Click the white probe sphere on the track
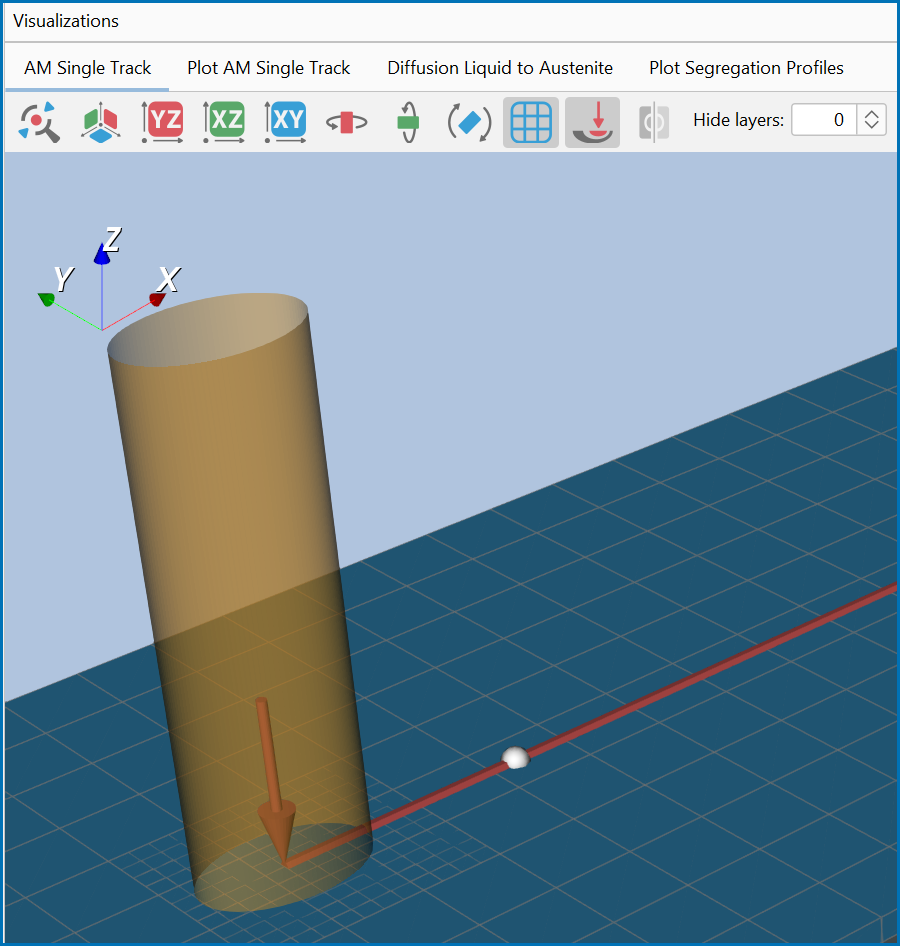 (x=515, y=758)
